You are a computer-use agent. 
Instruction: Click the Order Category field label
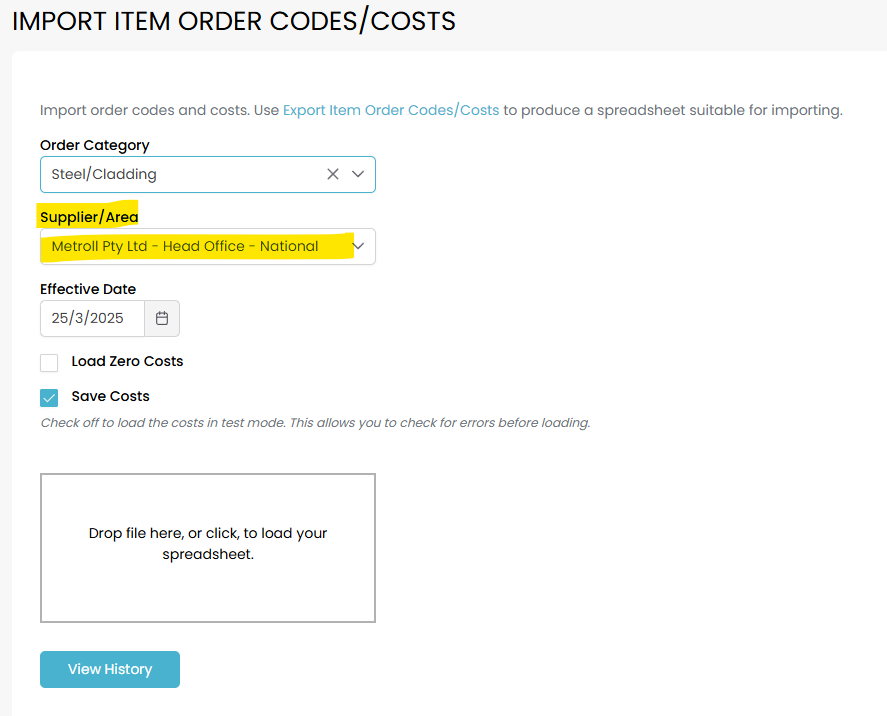coord(95,145)
